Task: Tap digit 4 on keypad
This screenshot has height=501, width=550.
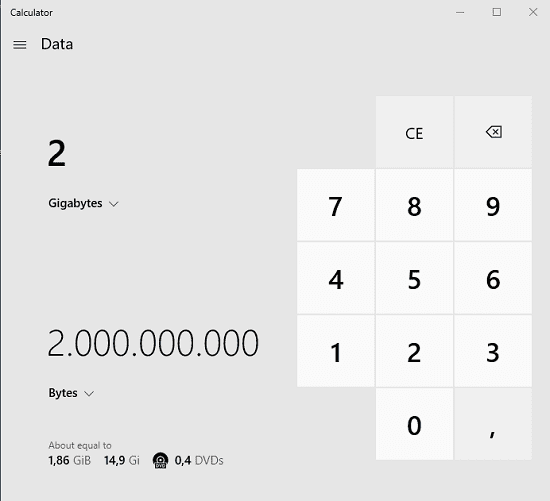Action: coord(335,279)
